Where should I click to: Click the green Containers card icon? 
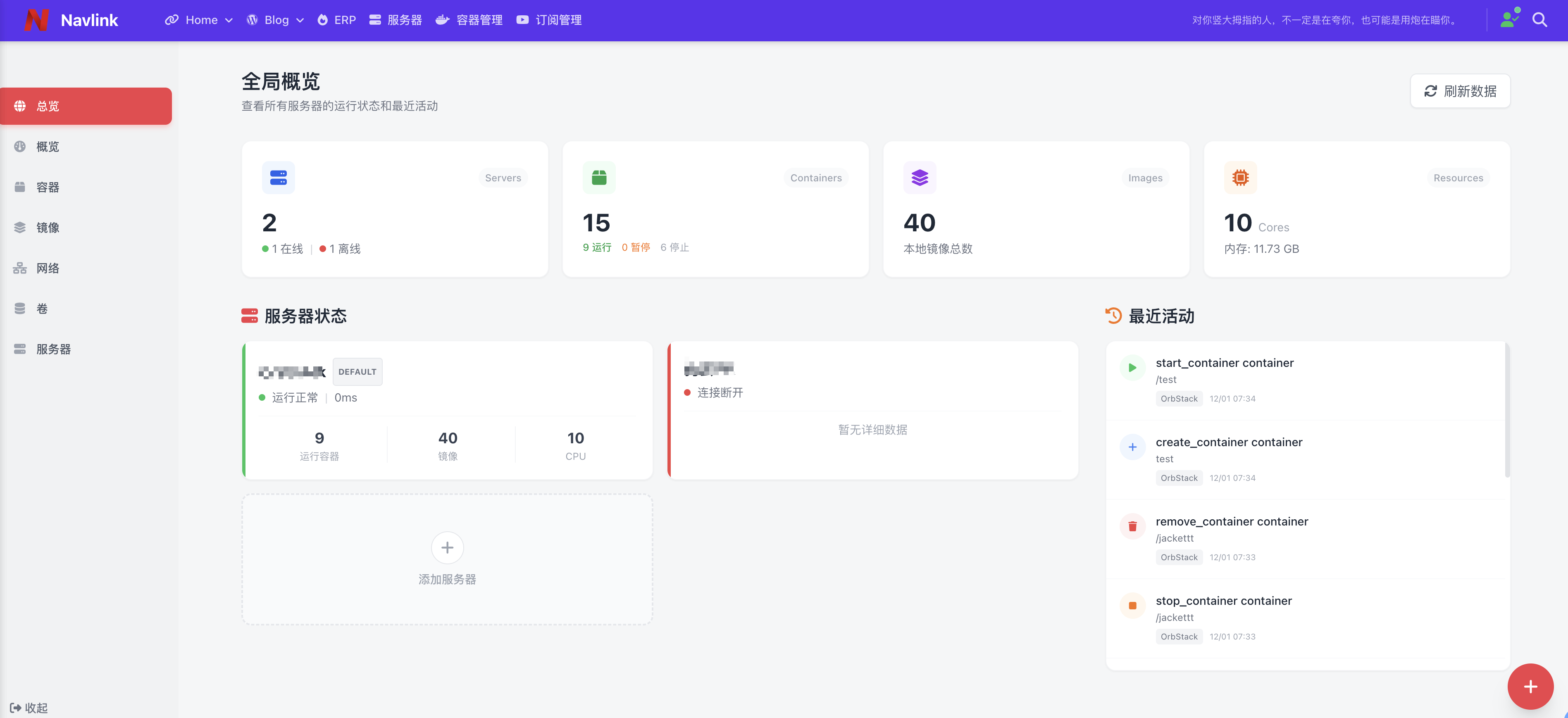(x=599, y=178)
